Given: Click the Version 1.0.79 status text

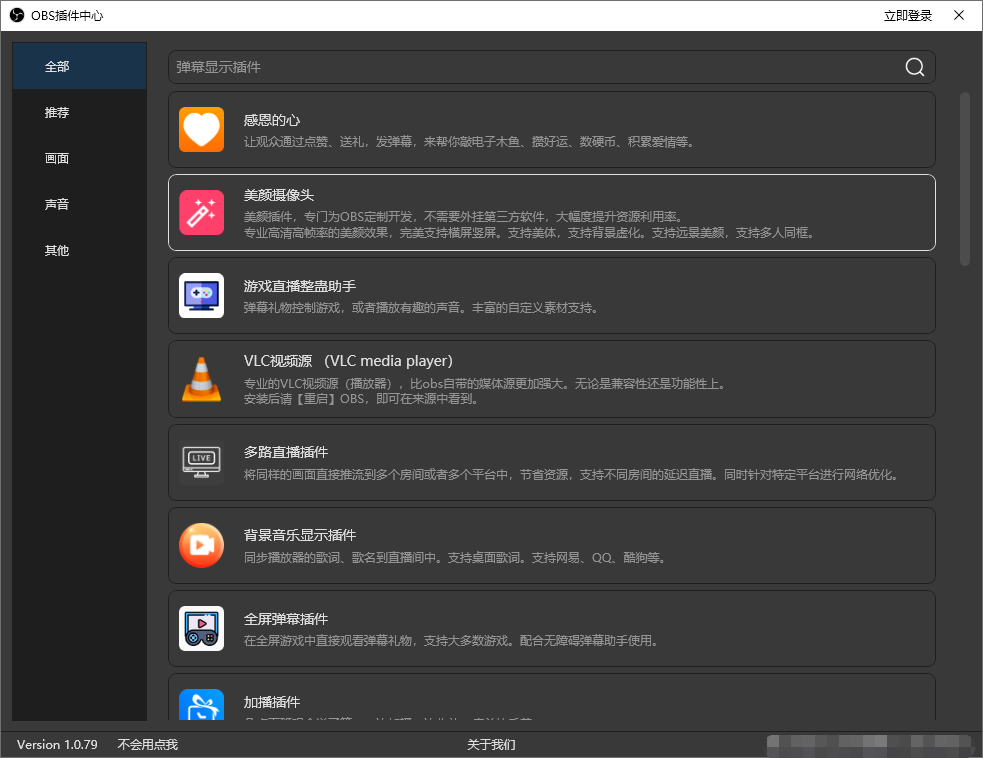Looking at the screenshot, I should click(x=57, y=744).
